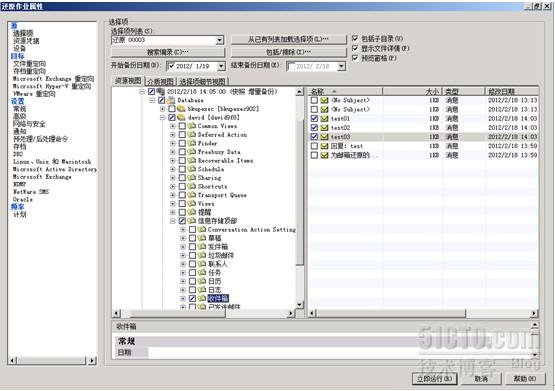Viewport: 555px width, 391px height.
Task: Switch to the 介质视图 tab
Action: tap(161, 82)
